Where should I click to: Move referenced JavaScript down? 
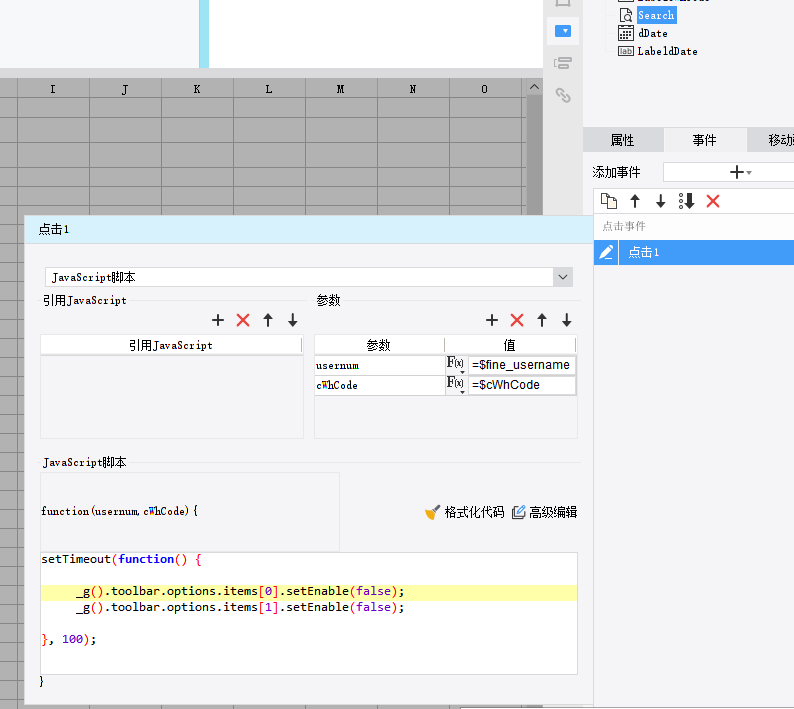pyautogui.click(x=293, y=320)
